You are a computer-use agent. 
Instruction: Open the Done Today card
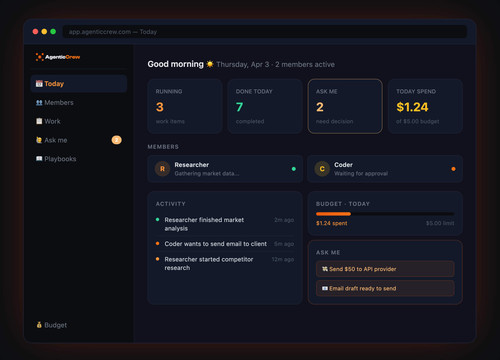click(x=265, y=106)
